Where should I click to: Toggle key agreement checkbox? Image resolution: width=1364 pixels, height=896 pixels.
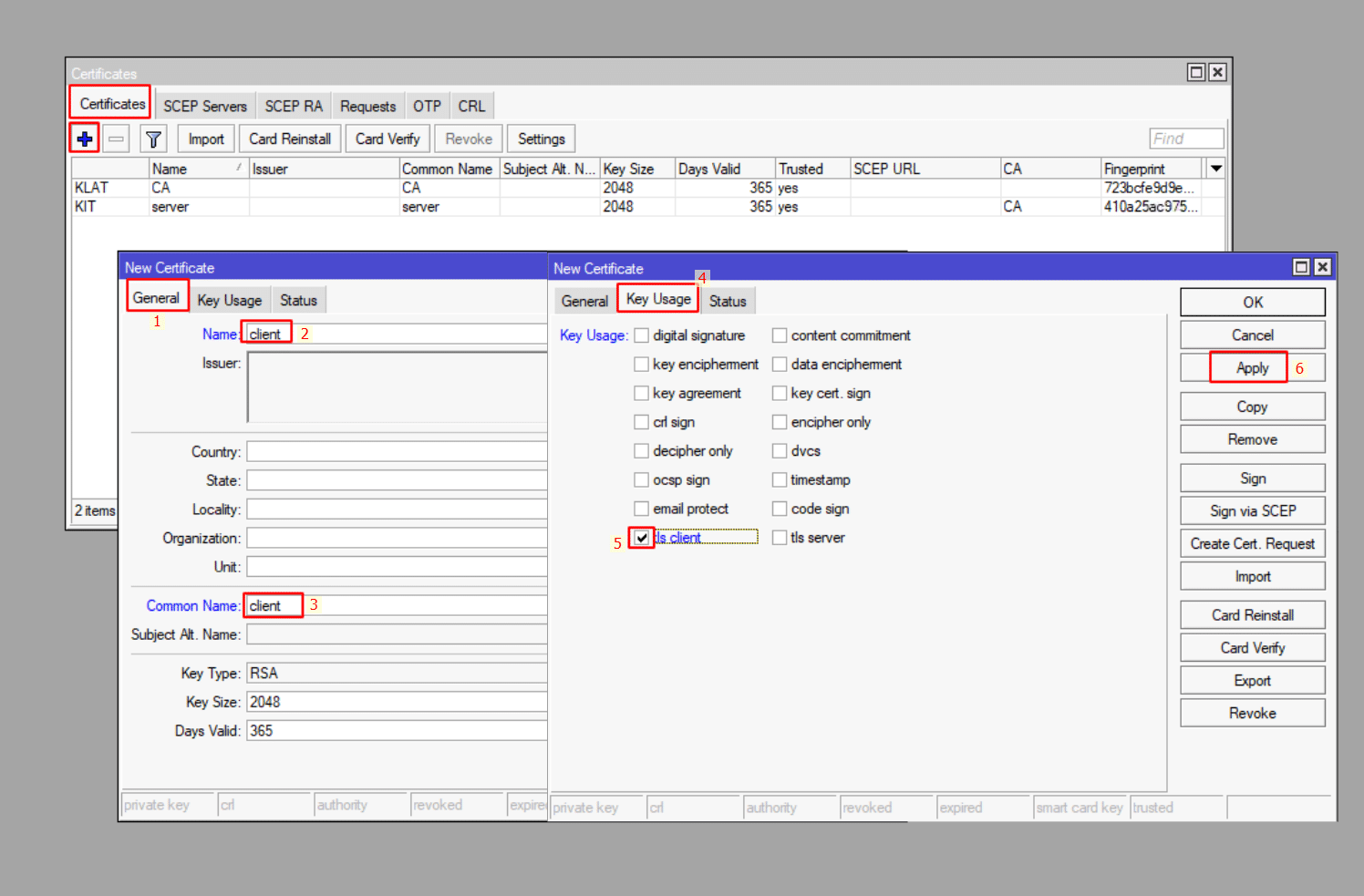click(642, 393)
